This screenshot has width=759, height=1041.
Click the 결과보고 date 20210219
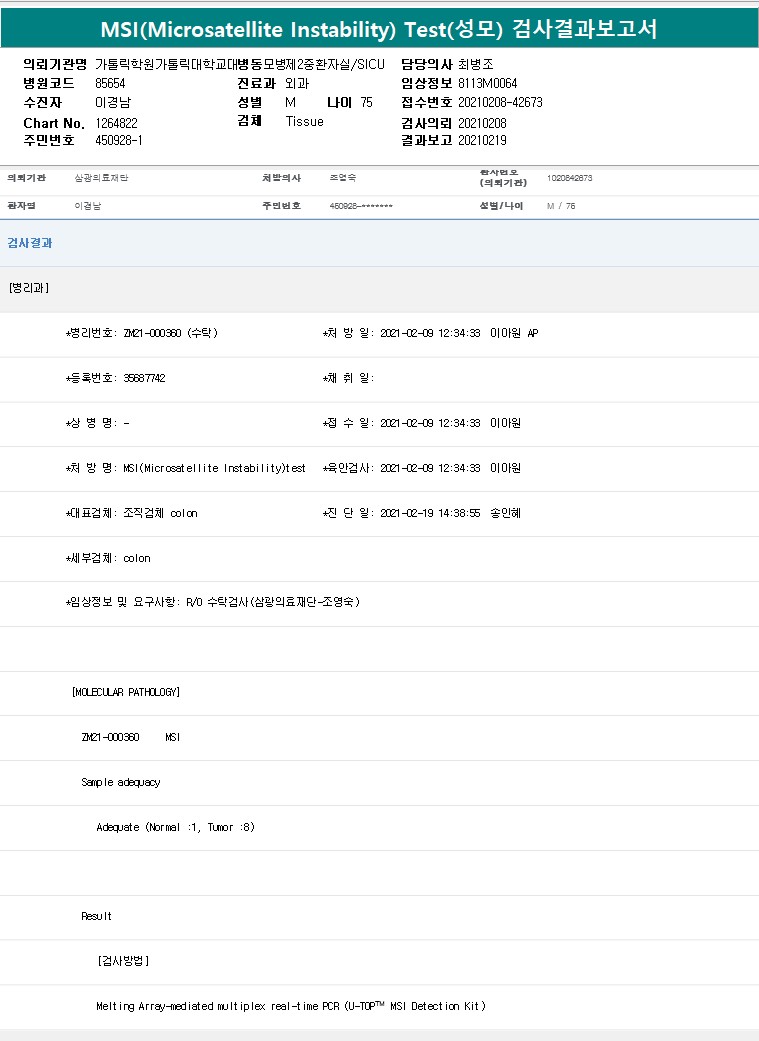click(484, 140)
